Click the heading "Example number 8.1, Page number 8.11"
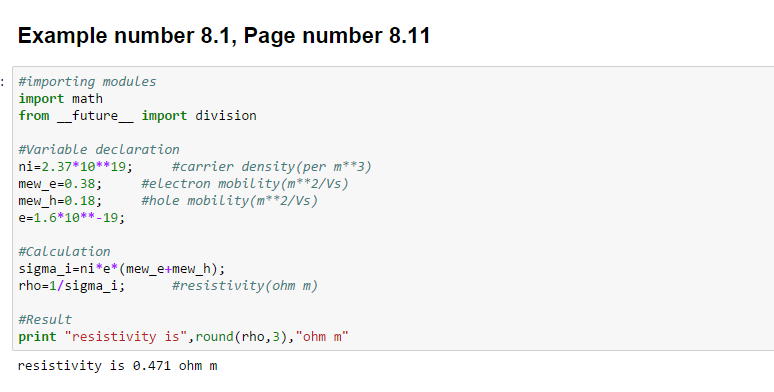The image size is (774, 392). click(224, 36)
